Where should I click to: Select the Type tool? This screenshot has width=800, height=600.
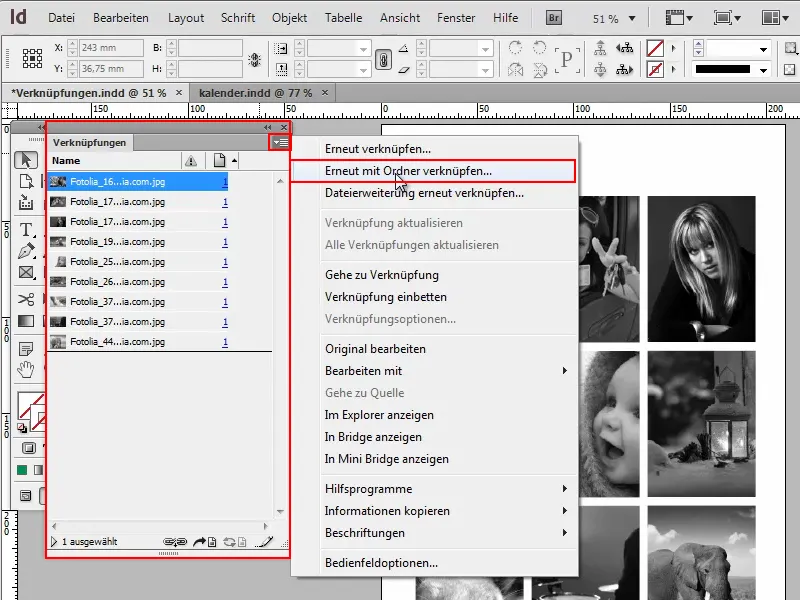(x=26, y=230)
